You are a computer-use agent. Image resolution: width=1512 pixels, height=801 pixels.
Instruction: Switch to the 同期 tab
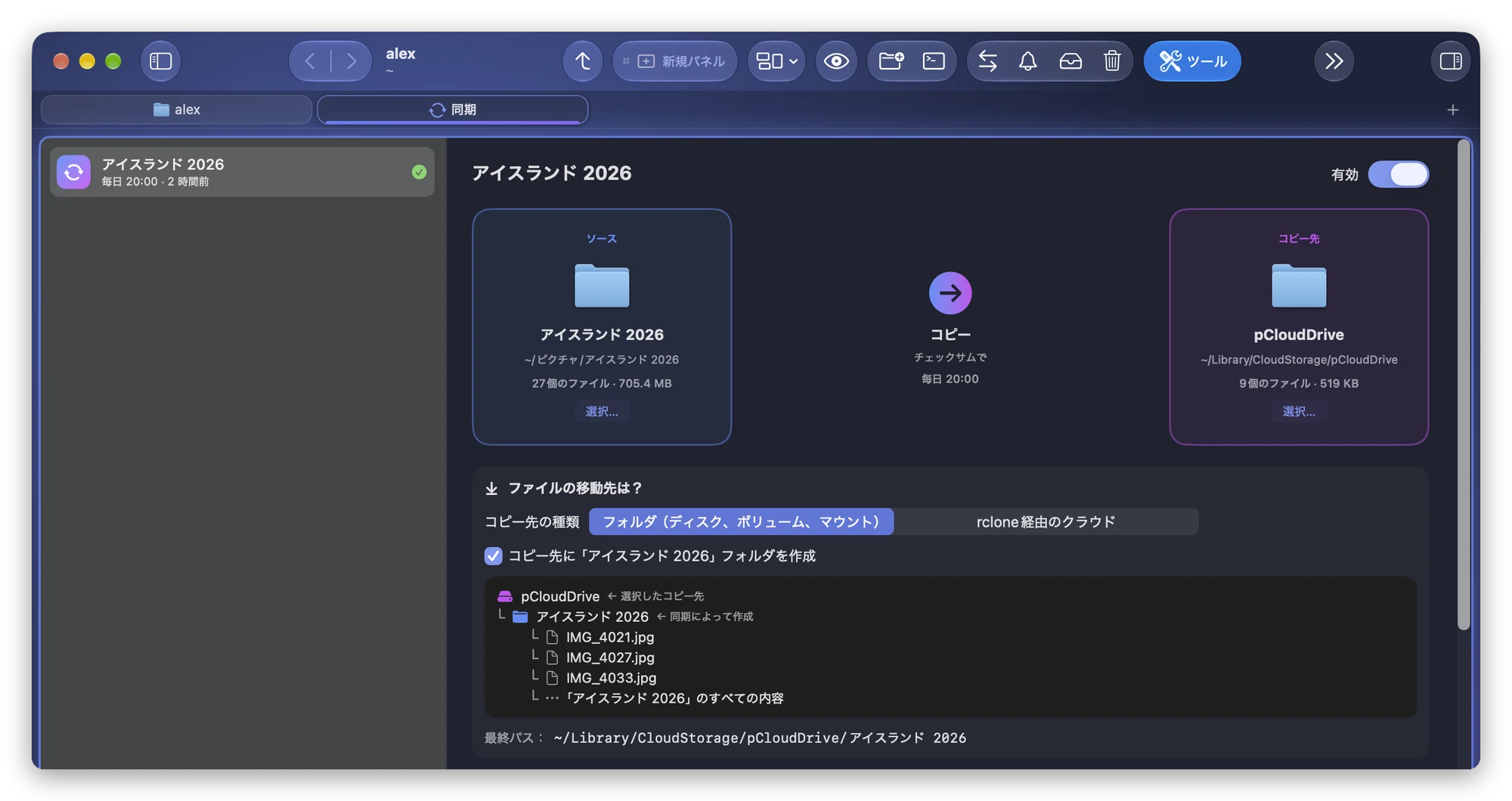(453, 110)
